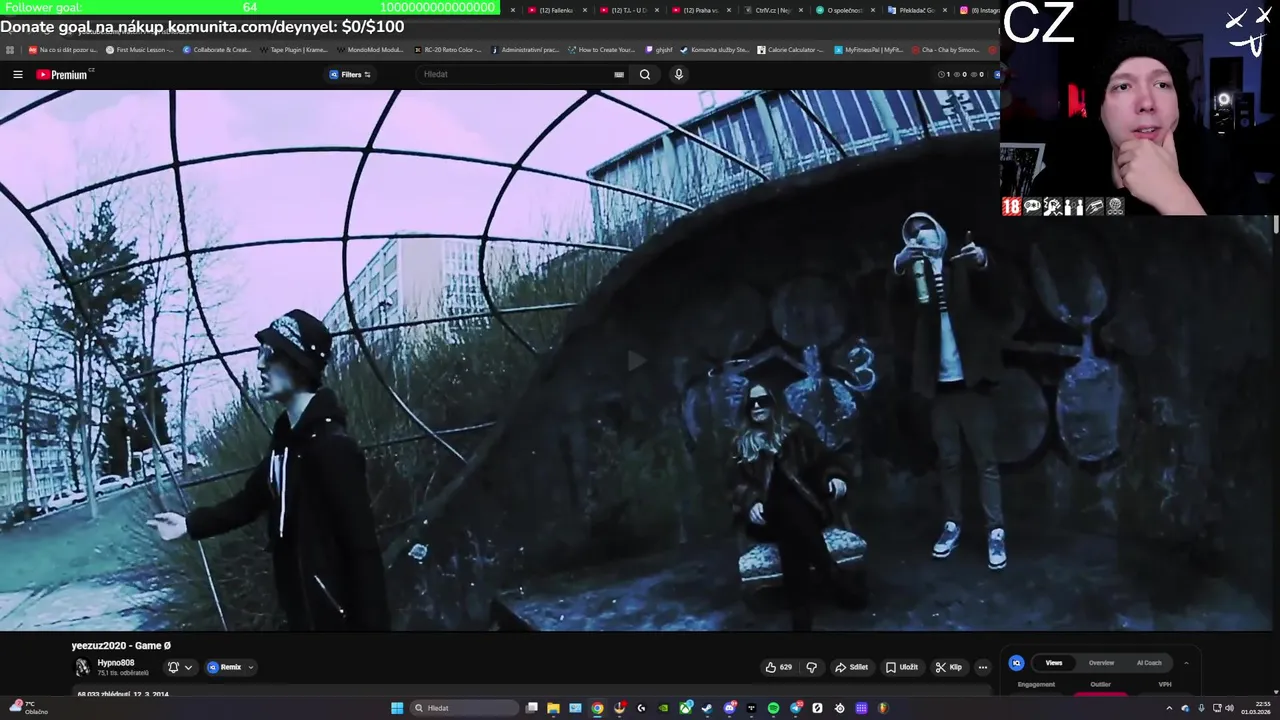Open Hypno808 channel avatar
Image resolution: width=1280 pixels, height=720 pixels.
coord(82,667)
